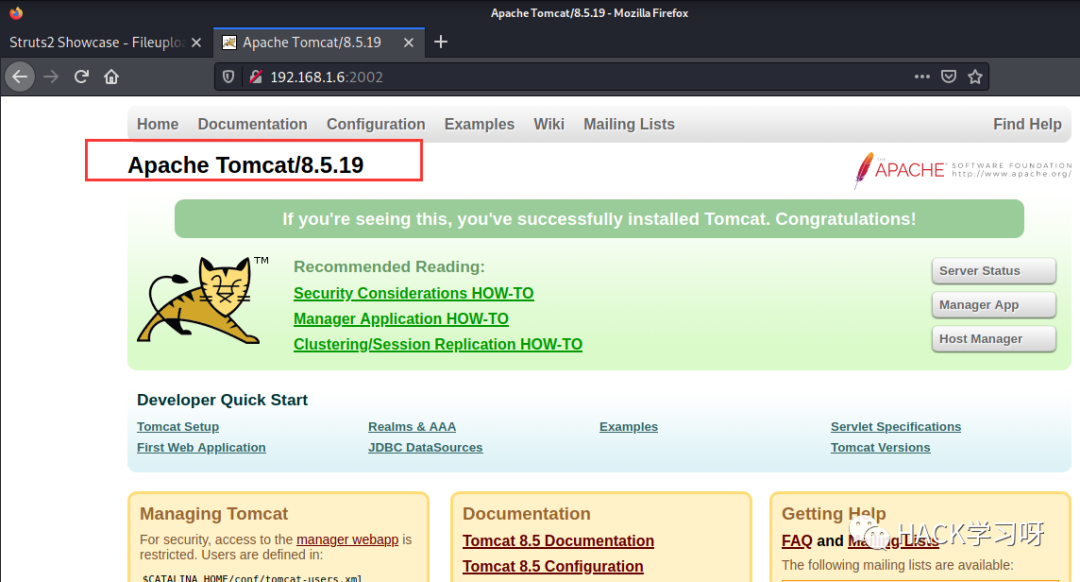Open Documentation in Tomcat nav bar
Image resolution: width=1080 pixels, height=582 pixels.
[x=252, y=124]
